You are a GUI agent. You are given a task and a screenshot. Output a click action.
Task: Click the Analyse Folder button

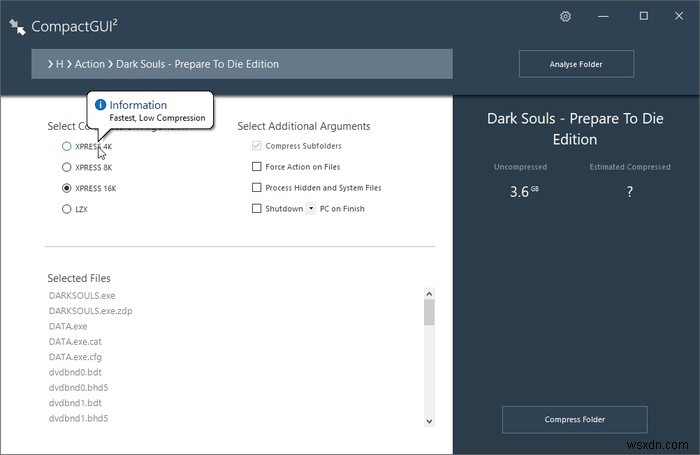(576, 65)
